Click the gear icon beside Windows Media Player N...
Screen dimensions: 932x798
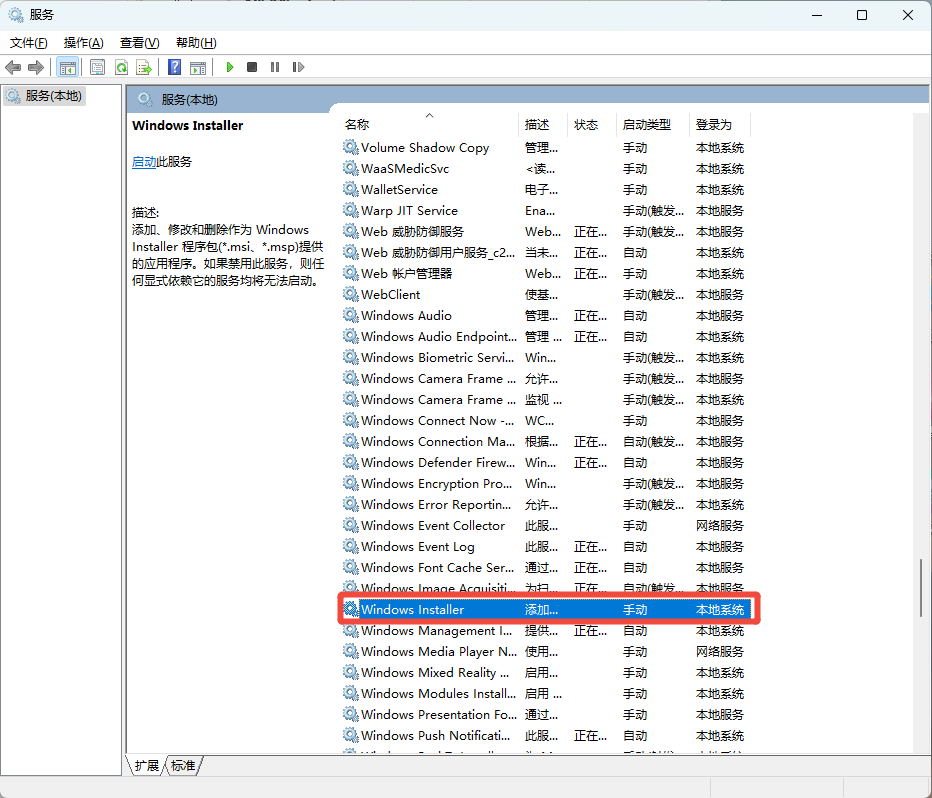tap(351, 651)
